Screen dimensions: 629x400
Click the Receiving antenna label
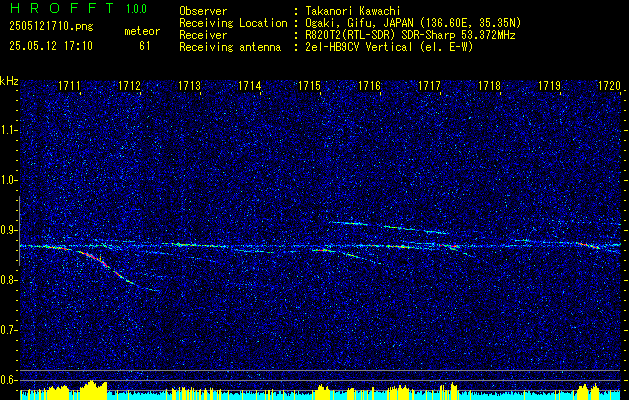[x=230, y=47]
